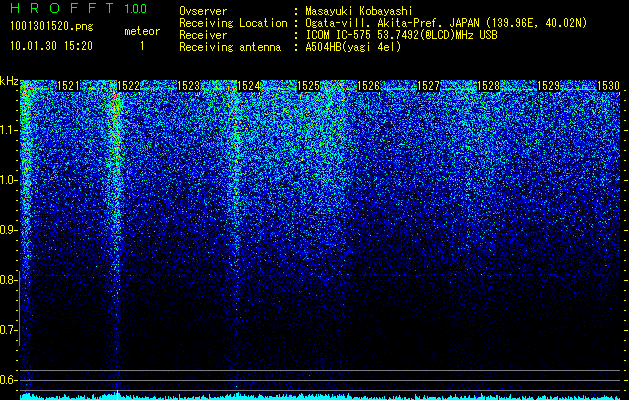
Task: Click the 'meteor' counter label
Action: click(142, 31)
